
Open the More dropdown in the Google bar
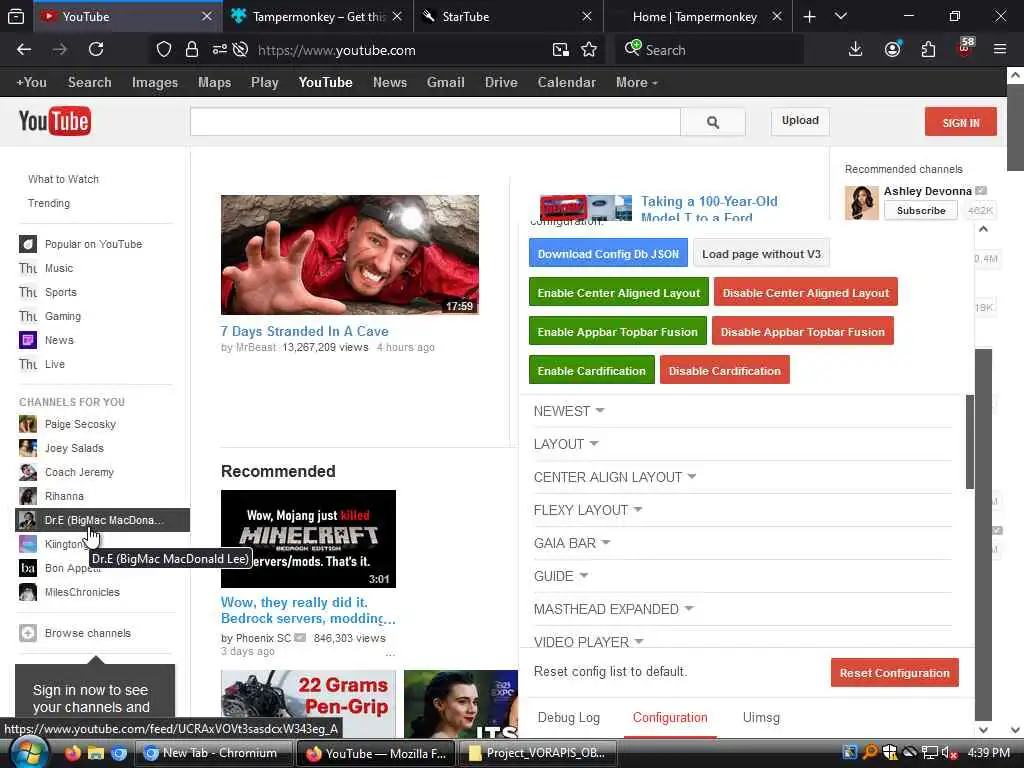[636, 83]
